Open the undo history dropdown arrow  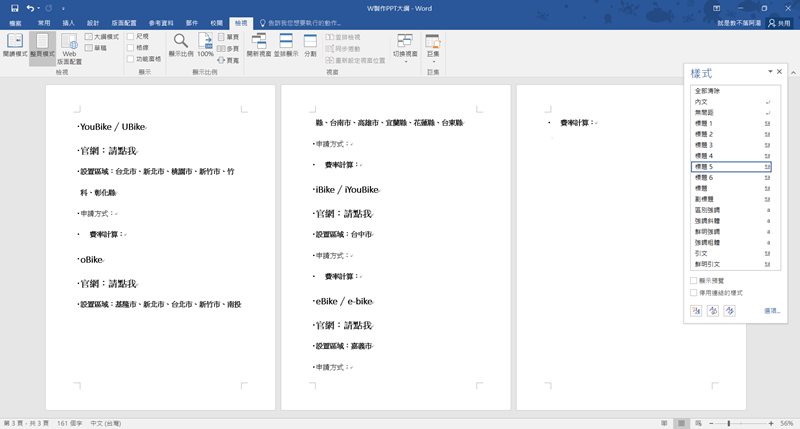pos(39,8)
